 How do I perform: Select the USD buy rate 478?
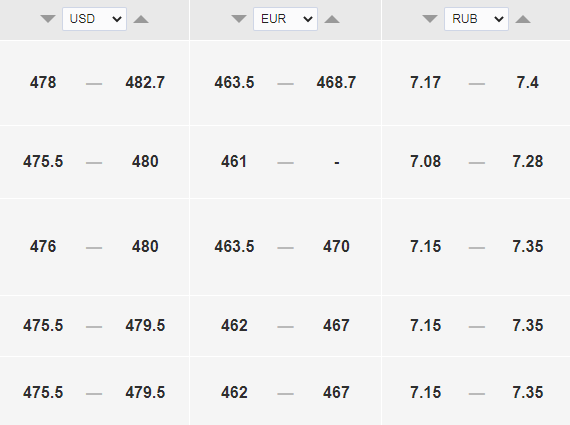(x=43, y=83)
